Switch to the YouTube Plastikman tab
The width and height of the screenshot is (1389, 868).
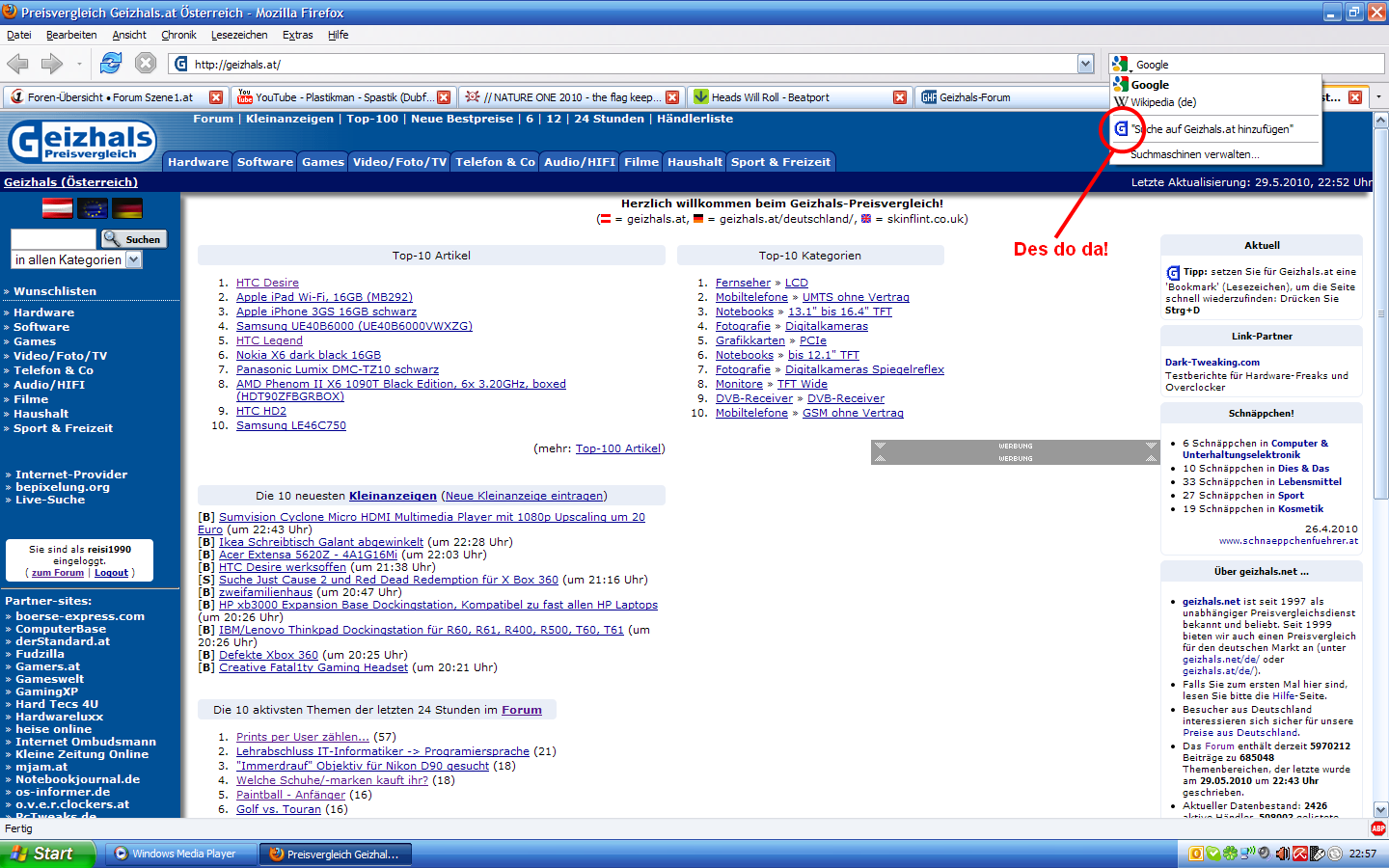(344, 97)
